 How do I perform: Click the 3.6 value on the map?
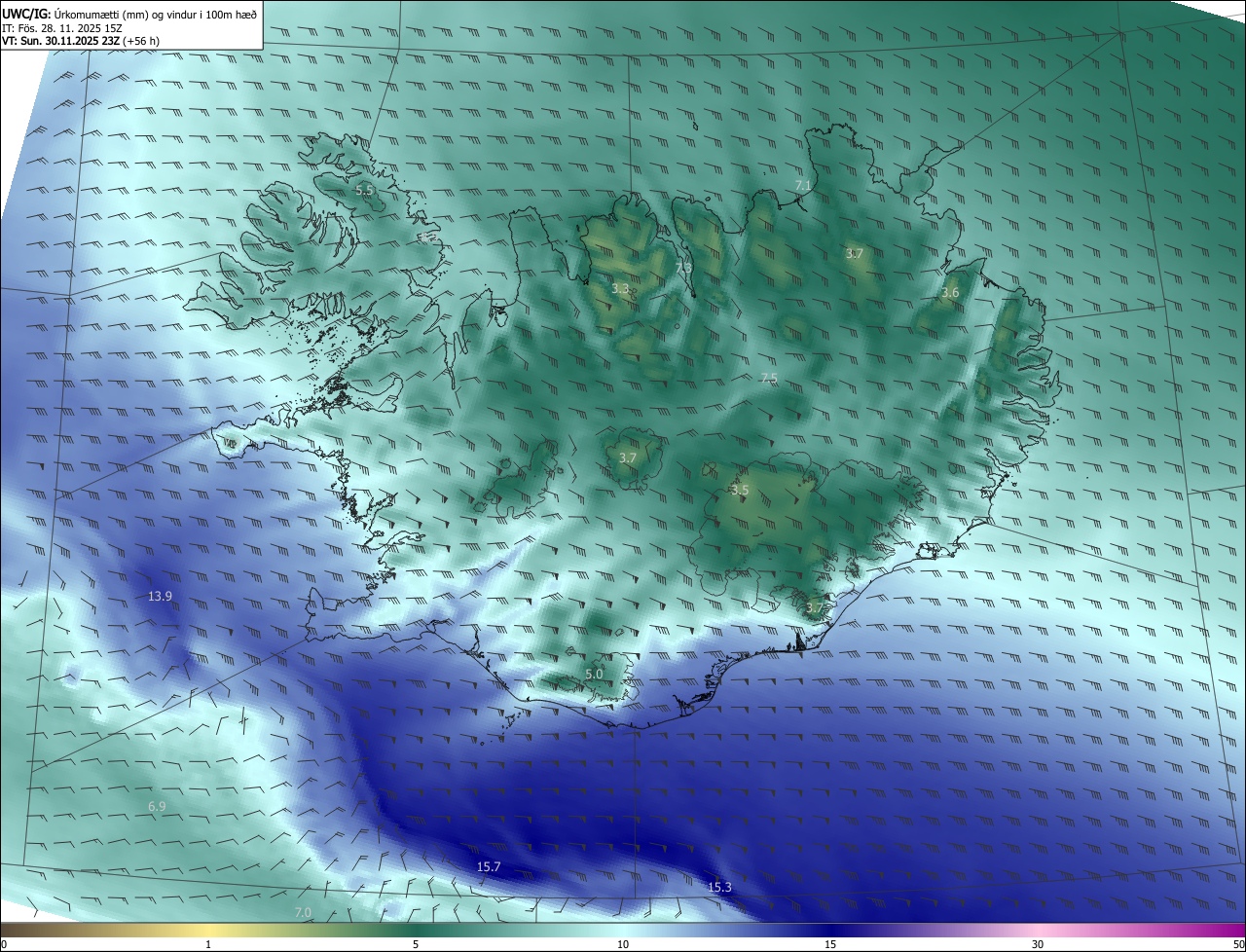pos(950,293)
